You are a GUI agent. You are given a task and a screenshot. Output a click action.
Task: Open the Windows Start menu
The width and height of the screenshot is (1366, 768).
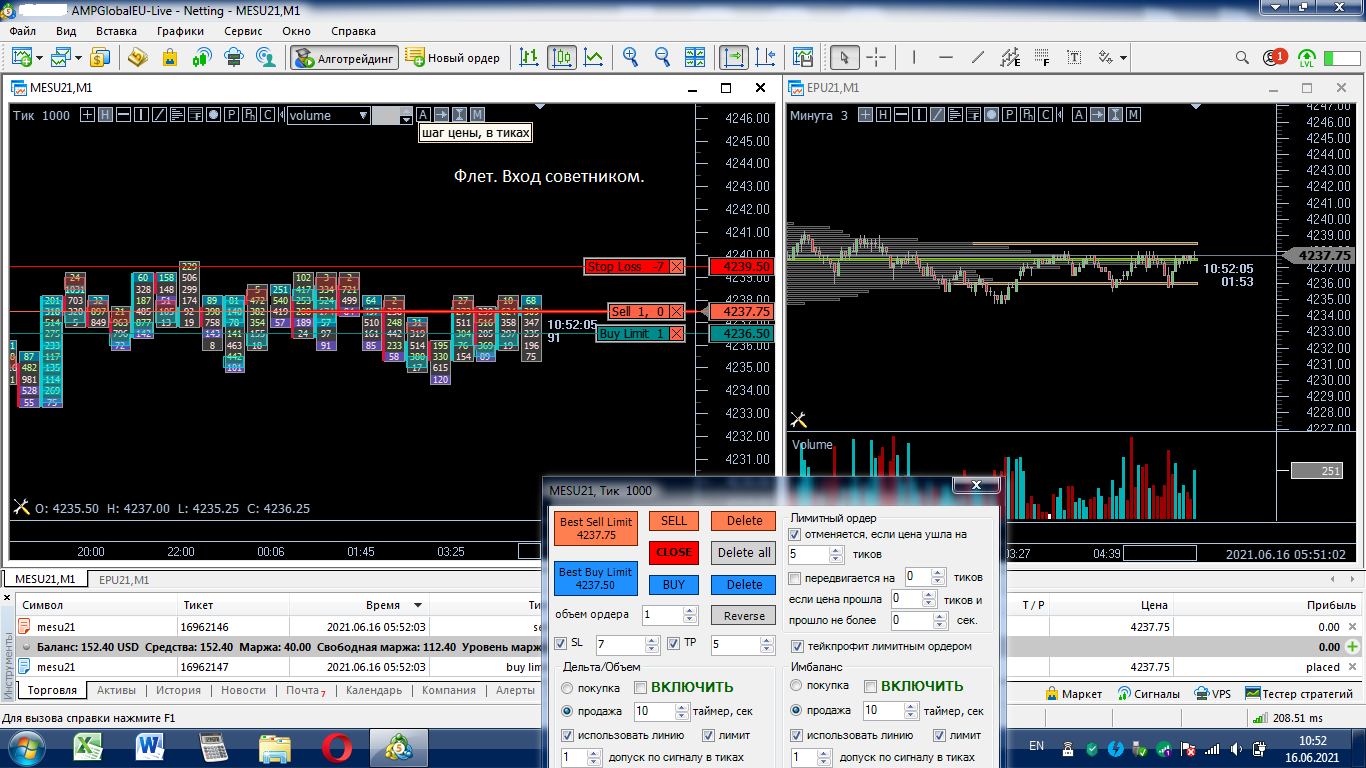tap(25, 747)
